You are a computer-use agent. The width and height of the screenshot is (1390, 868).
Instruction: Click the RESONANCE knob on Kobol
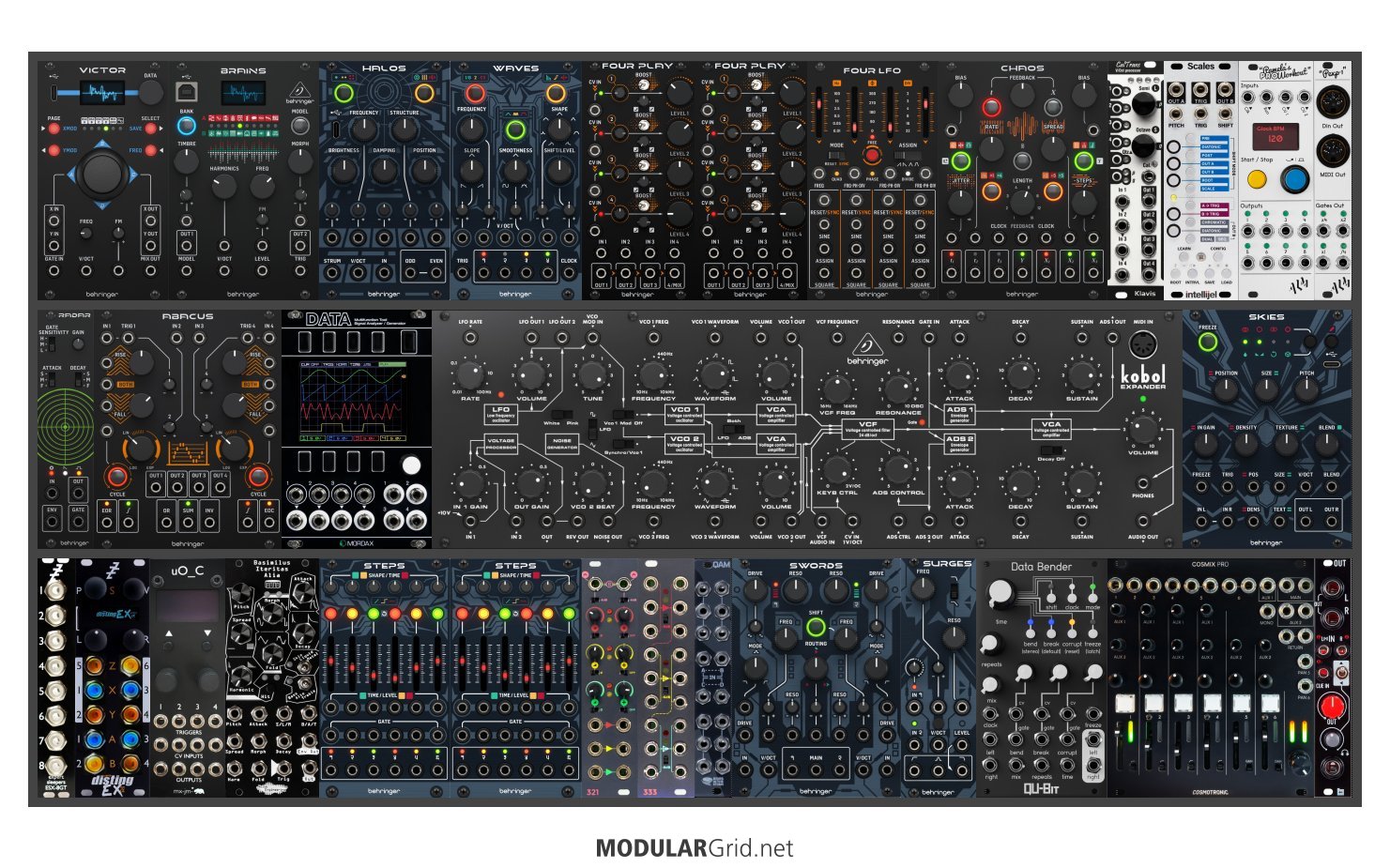898,388
